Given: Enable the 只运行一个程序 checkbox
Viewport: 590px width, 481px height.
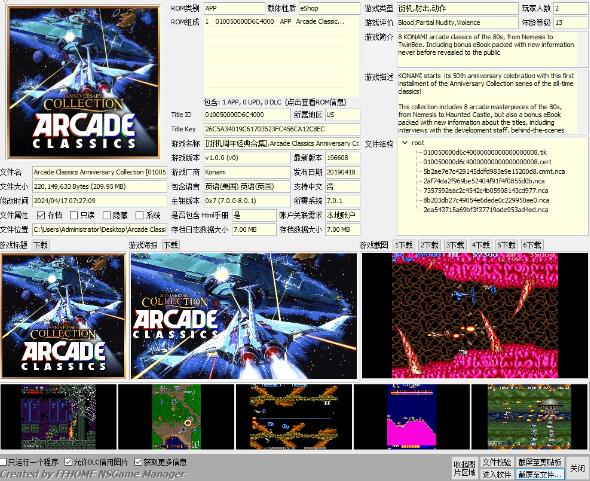Looking at the screenshot, I should tap(3, 462).
